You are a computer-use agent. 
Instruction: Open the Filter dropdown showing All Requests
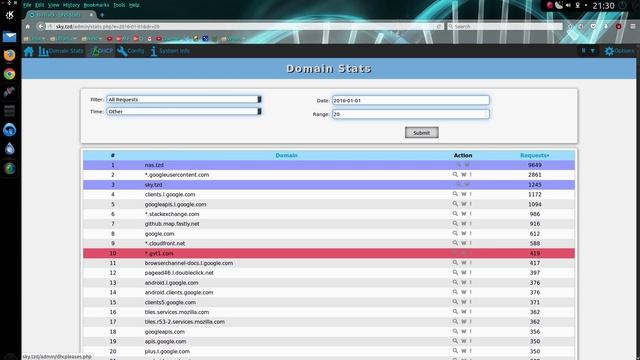184,99
